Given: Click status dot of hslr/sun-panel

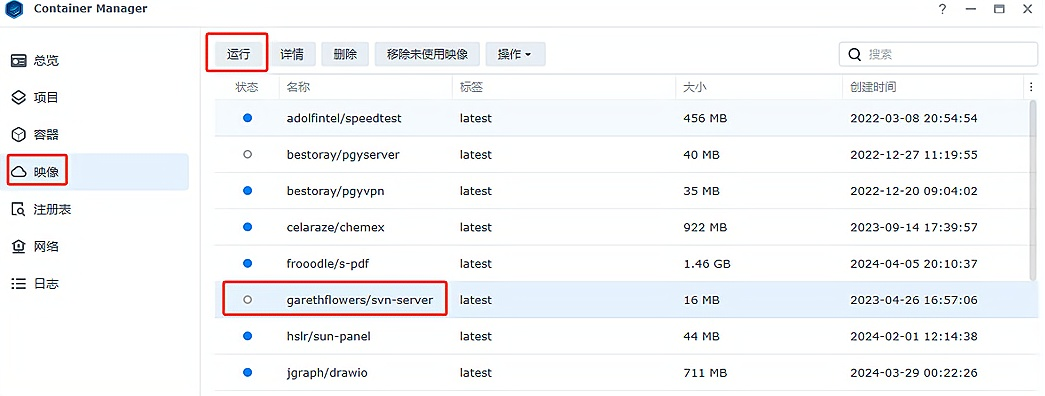Looking at the screenshot, I should (x=247, y=336).
